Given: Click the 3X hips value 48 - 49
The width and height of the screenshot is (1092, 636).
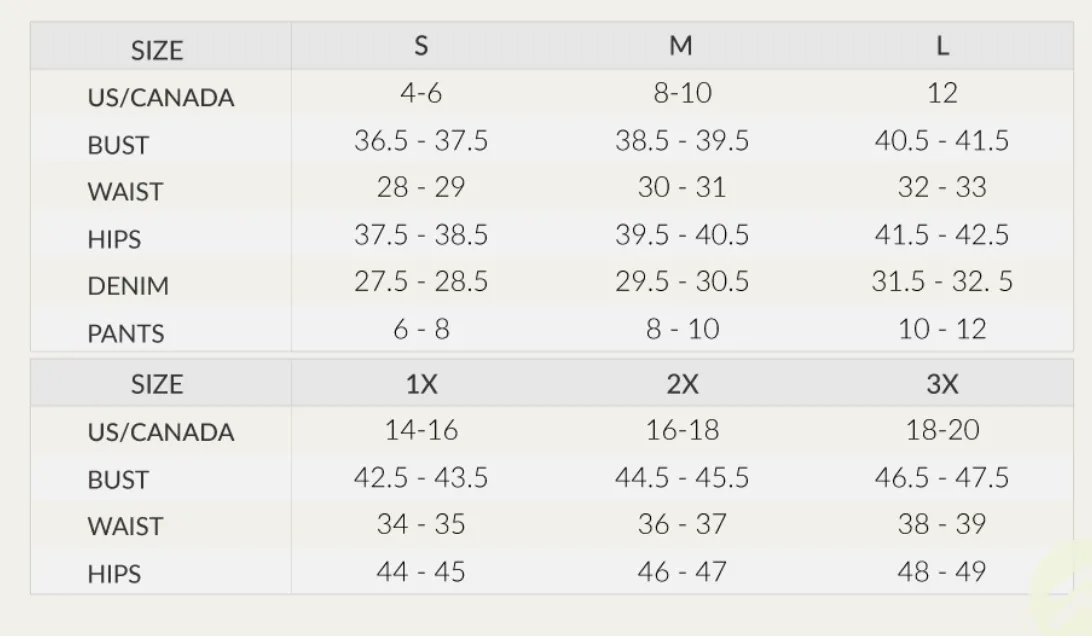Looking at the screenshot, I should pyautogui.click(x=942, y=572).
